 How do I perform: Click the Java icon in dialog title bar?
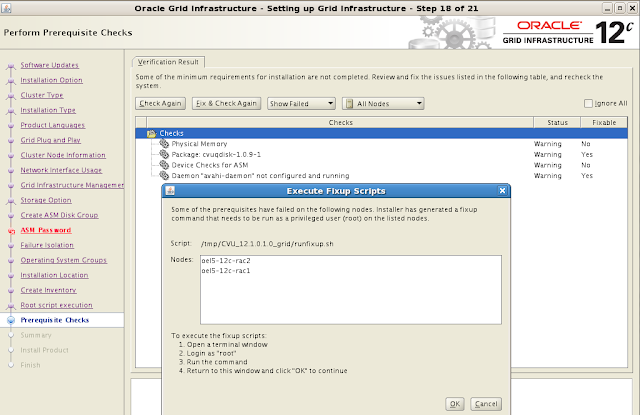170,191
